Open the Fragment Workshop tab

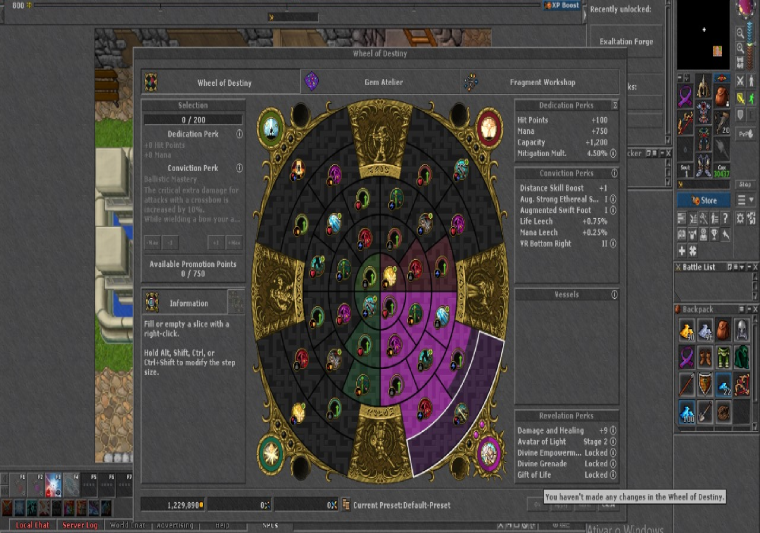coord(539,82)
